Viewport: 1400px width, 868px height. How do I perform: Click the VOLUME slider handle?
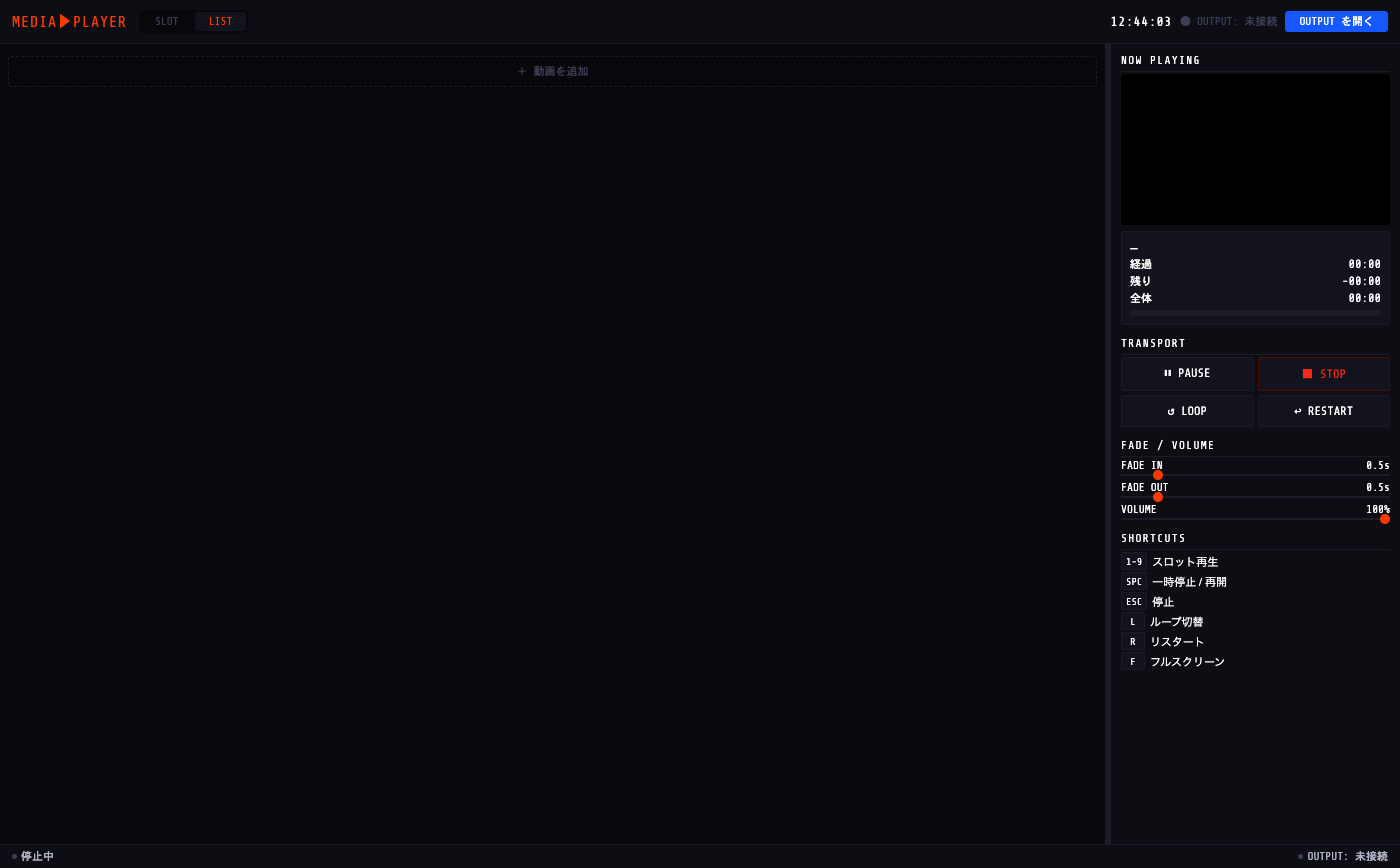[1385, 519]
